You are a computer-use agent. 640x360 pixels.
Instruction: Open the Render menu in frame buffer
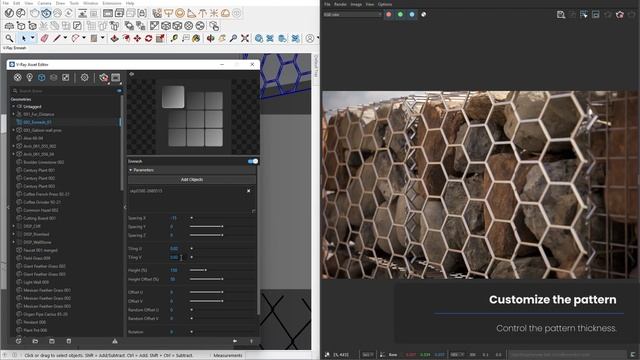pyautogui.click(x=340, y=4)
